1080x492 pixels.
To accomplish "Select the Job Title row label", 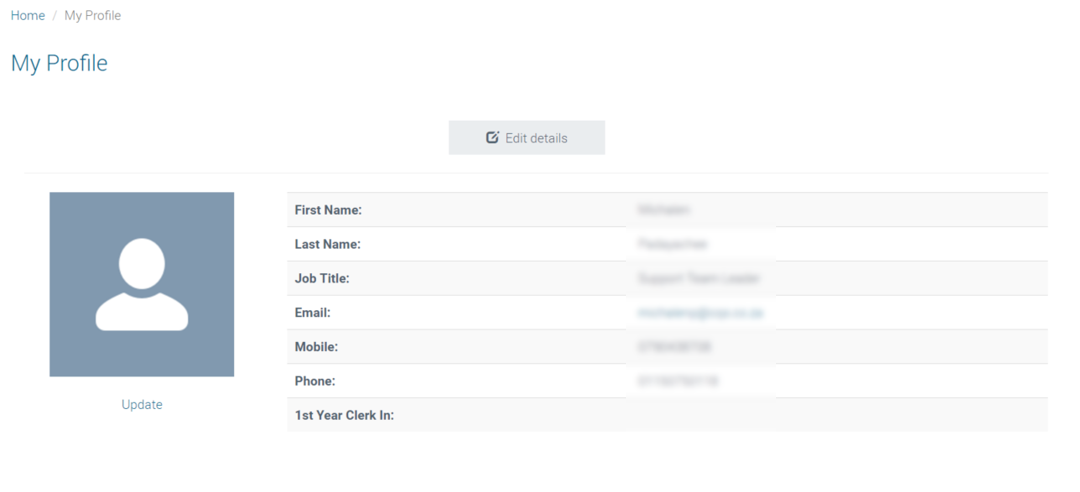I will (322, 278).
